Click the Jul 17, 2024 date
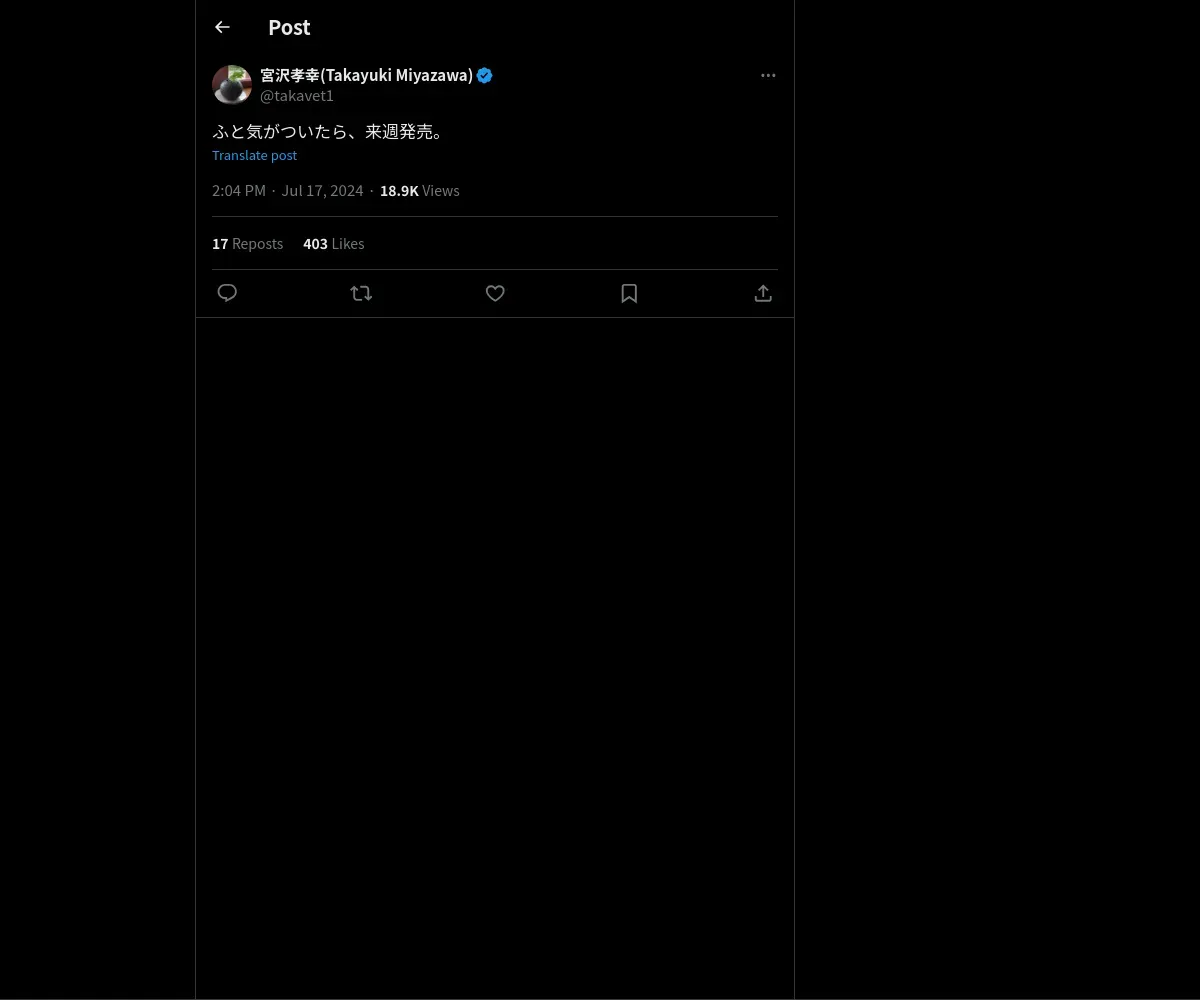1200x1000 pixels. (x=322, y=190)
